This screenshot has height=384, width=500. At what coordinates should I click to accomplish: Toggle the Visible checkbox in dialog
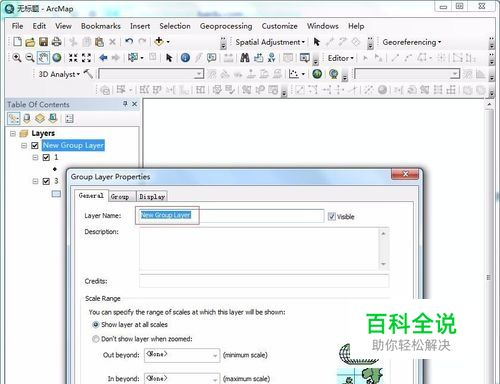(x=331, y=216)
